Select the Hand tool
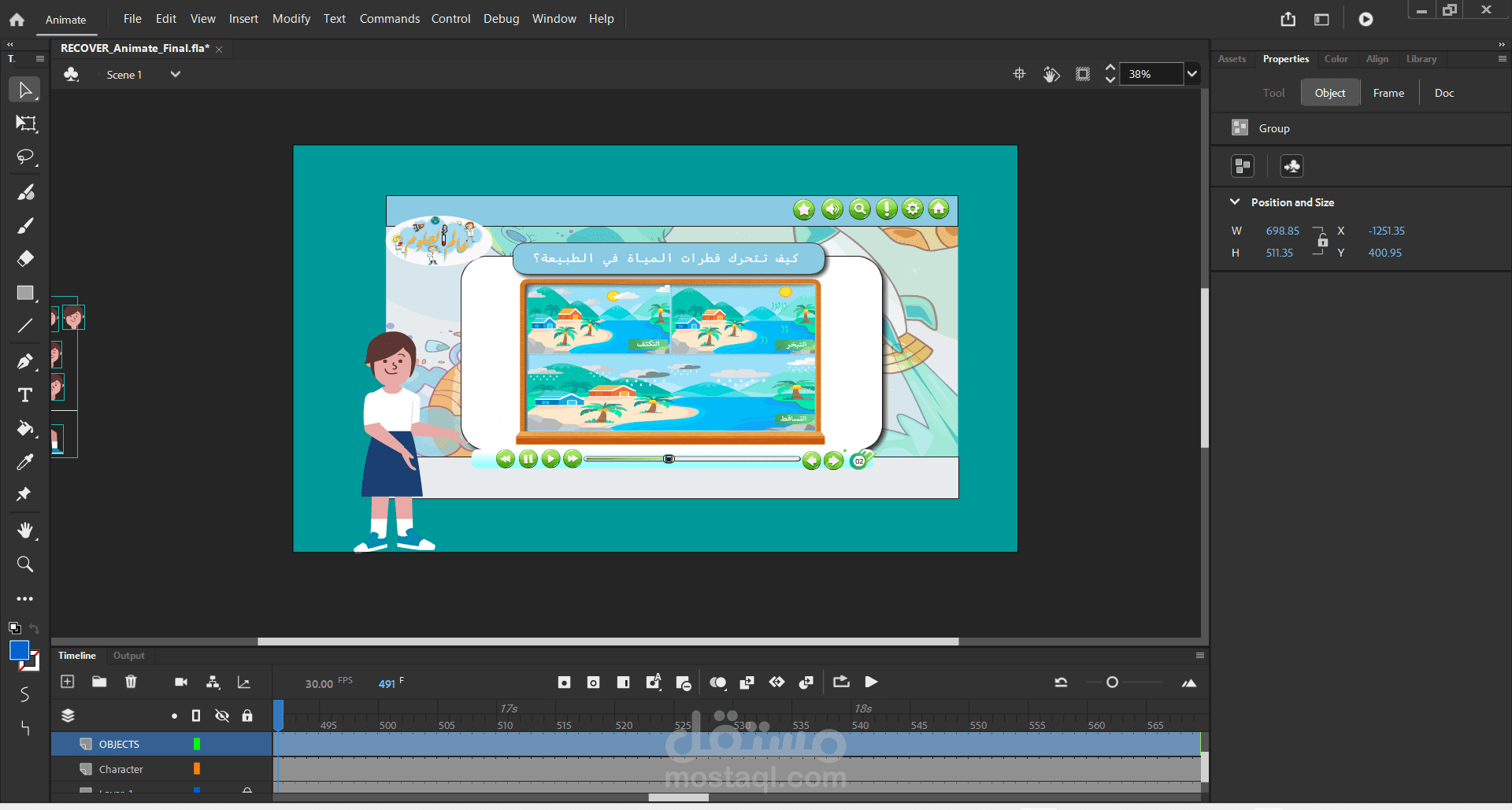1512x810 pixels. pyautogui.click(x=25, y=531)
